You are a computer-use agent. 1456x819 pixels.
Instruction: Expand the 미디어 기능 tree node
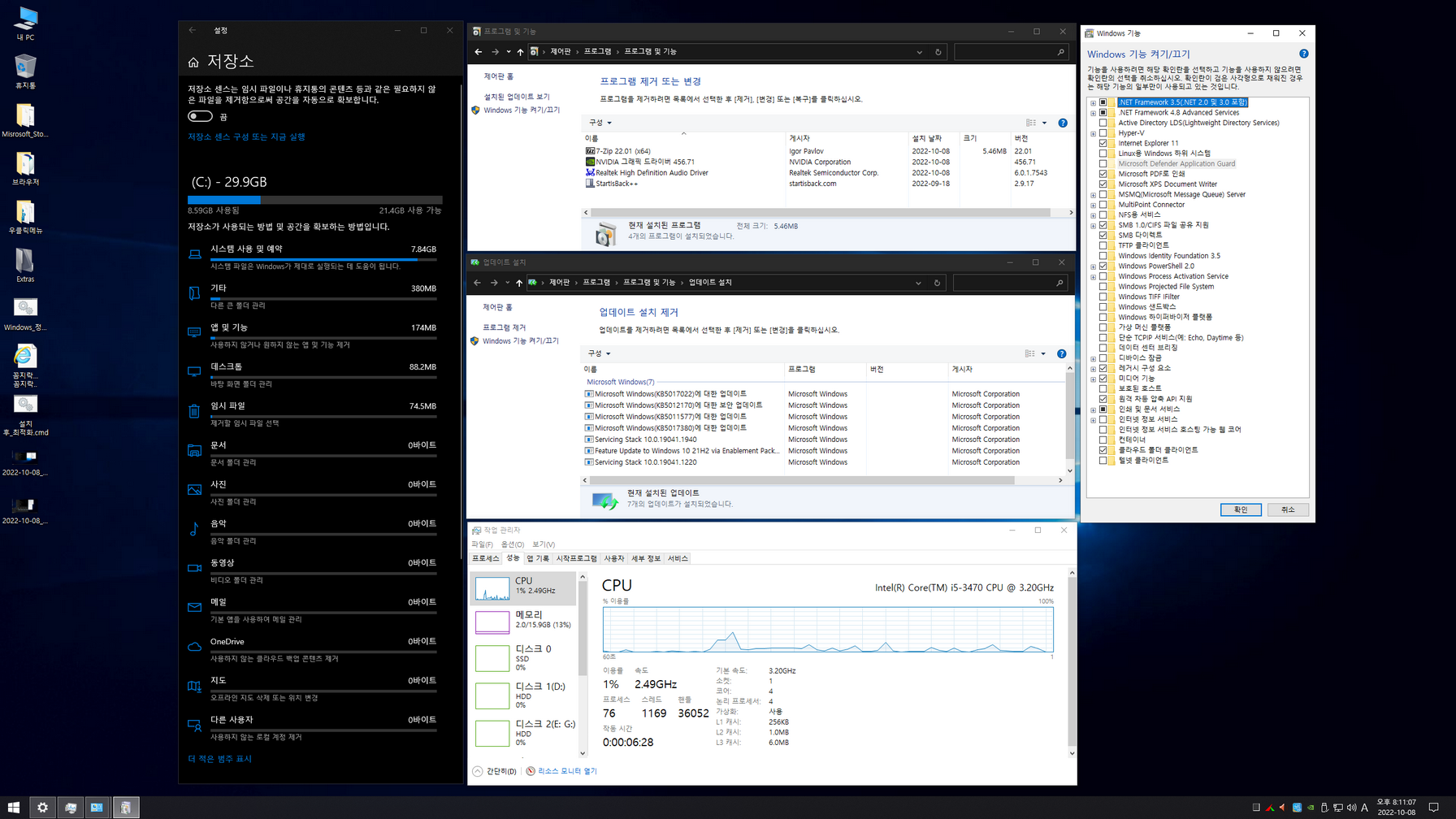coord(1093,379)
